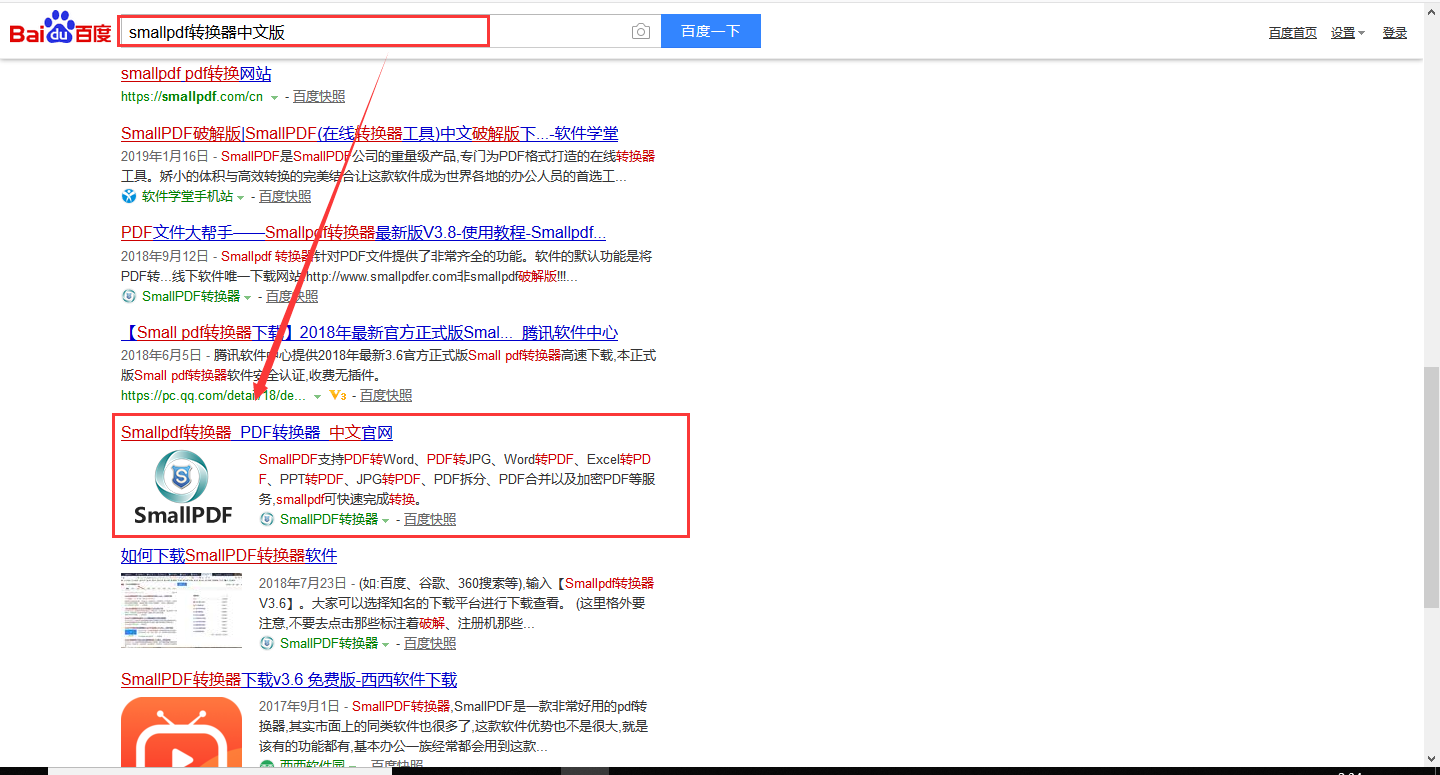Open PDF文件大帮手 Smallpdf转换器最新版V3.8 result

coord(364,233)
